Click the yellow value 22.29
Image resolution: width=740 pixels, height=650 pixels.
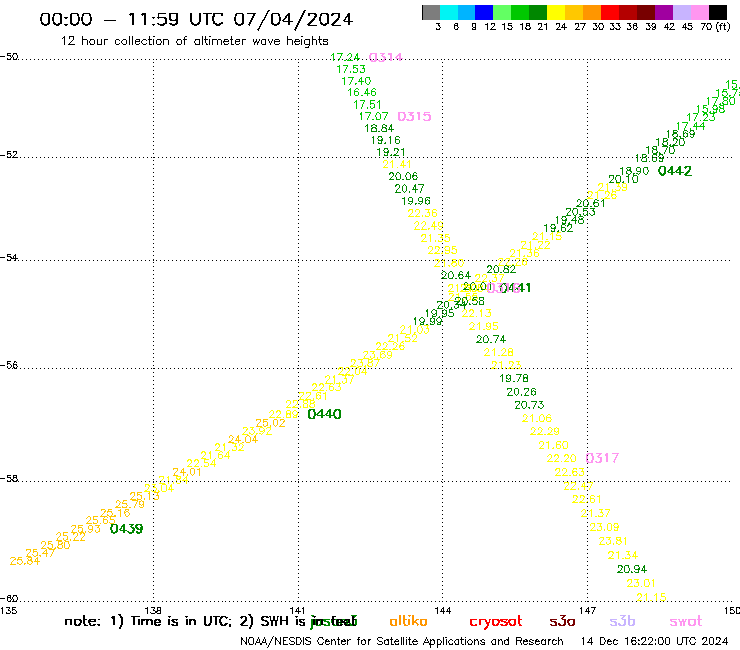[x=545, y=431]
